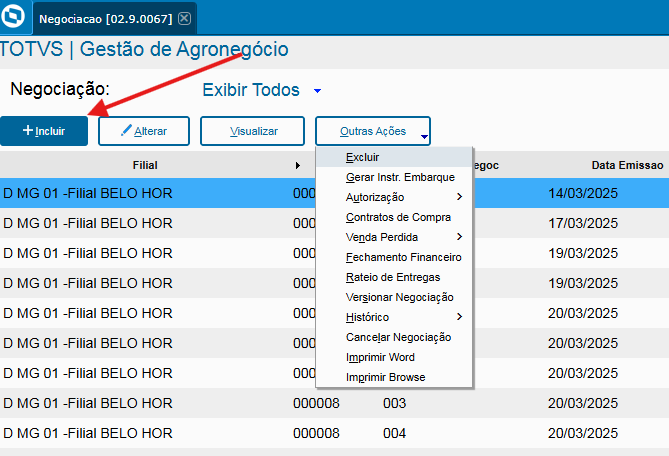Click the Incluir button
This screenshot has height=456, width=669.
(44, 131)
